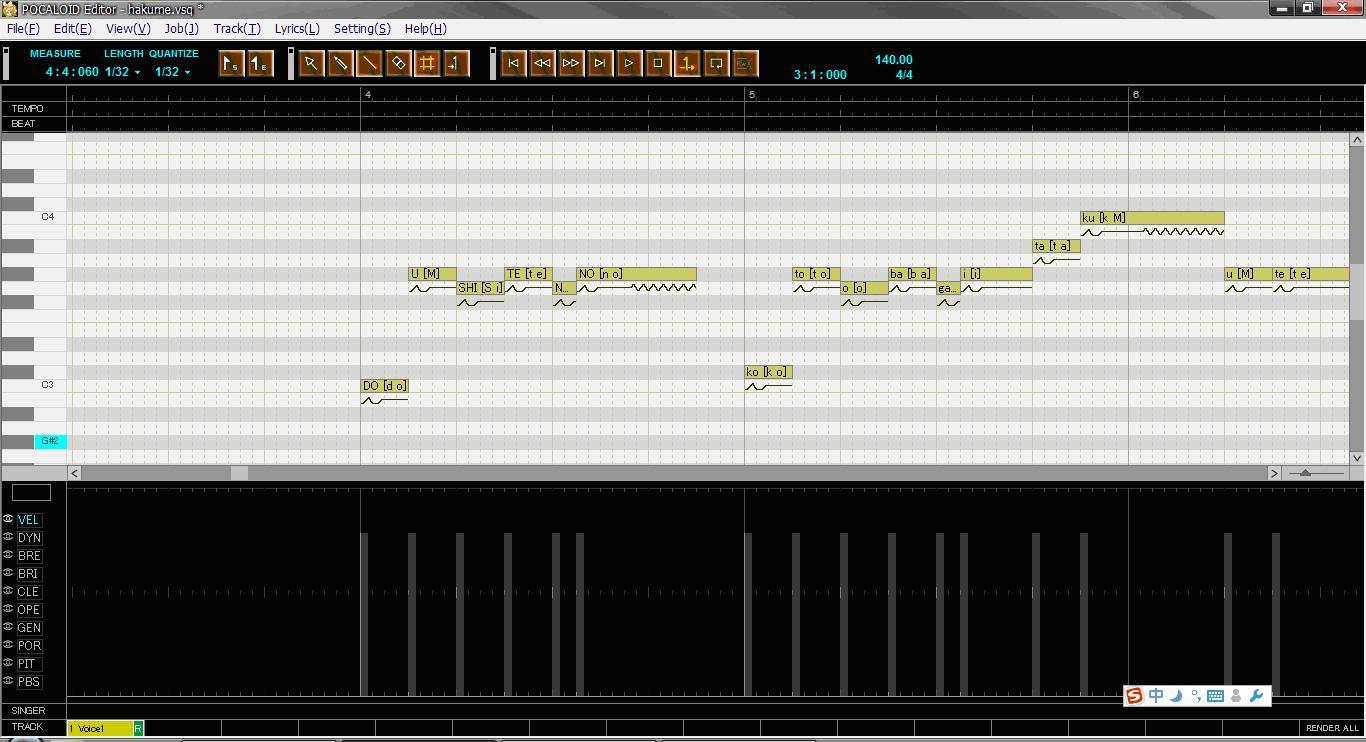1366x742 pixels.
Task: Click the scroll-left arrow of the piano roll
Action: 75,472
